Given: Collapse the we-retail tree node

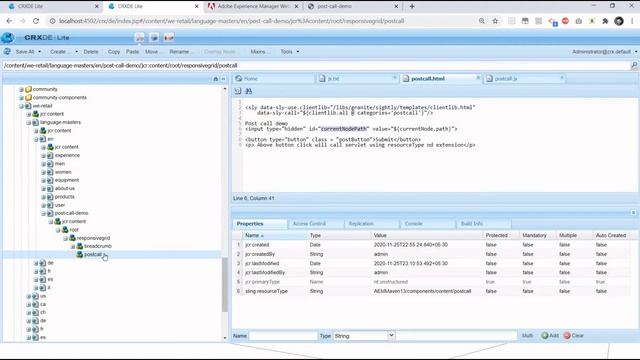Looking at the screenshot, I should [21, 106].
